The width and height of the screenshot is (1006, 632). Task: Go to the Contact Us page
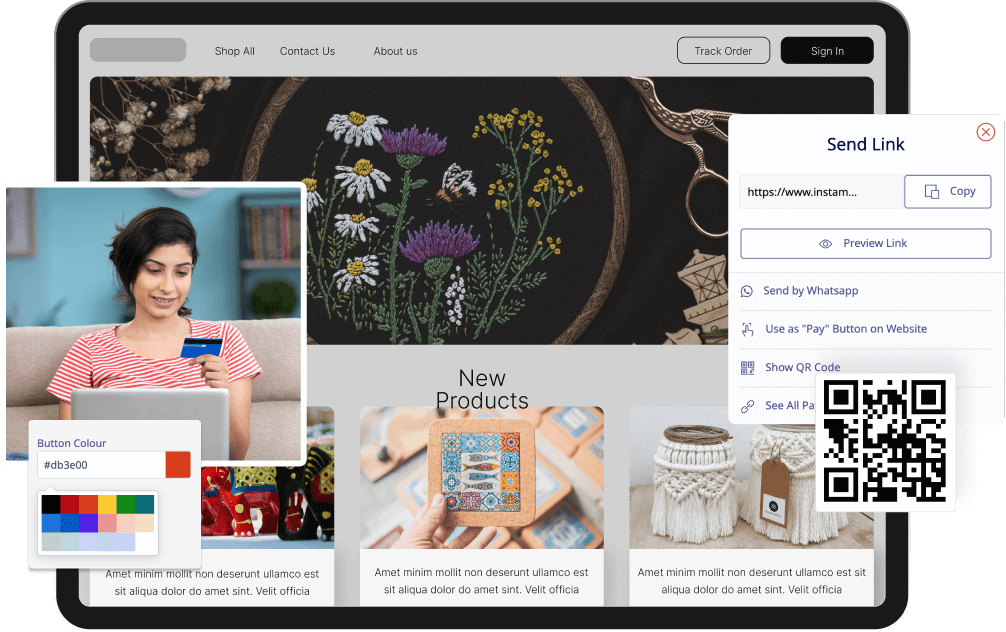[x=307, y=51]
